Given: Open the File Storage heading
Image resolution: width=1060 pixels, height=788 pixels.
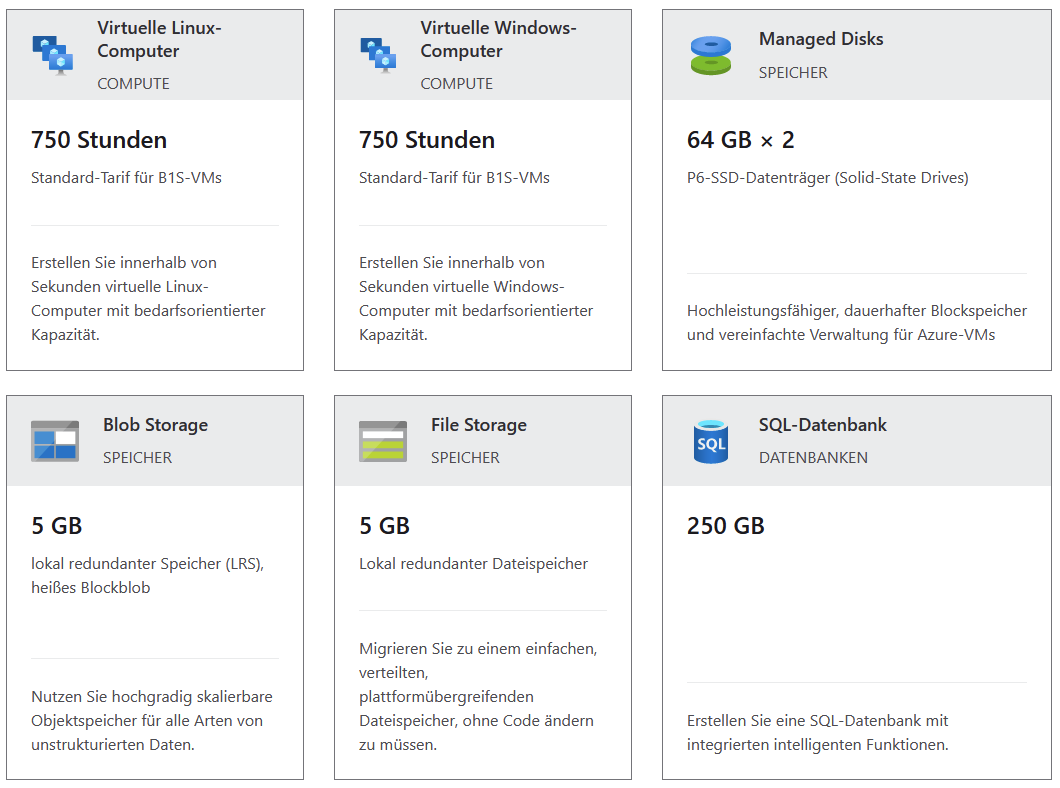Looking at the screenshot, I should click(479, 425).
